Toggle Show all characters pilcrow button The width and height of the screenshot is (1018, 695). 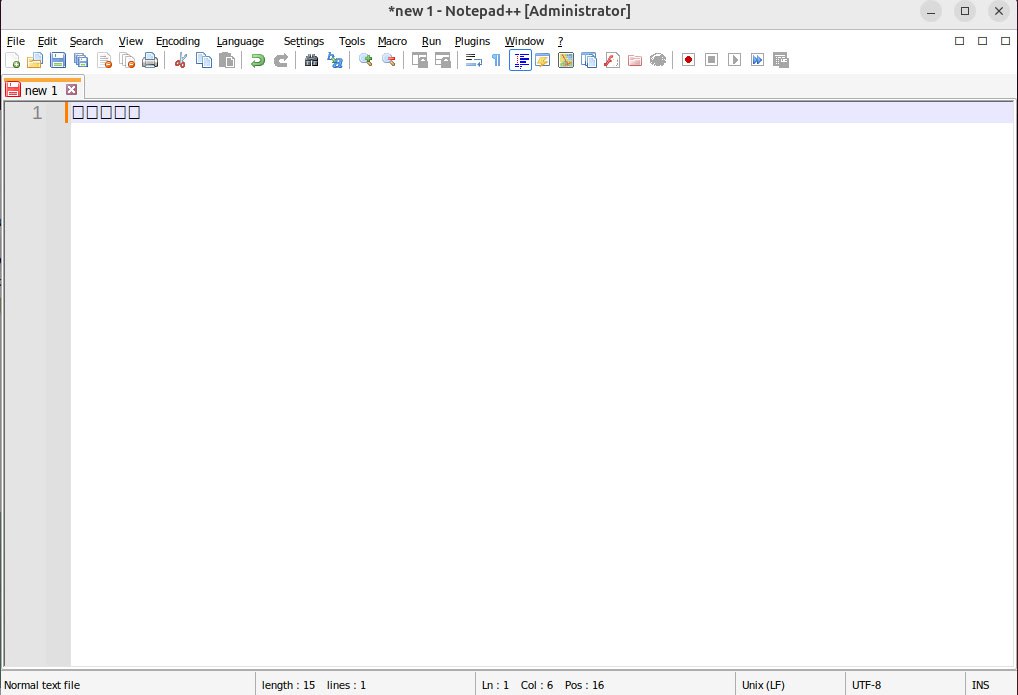point(496,60)
